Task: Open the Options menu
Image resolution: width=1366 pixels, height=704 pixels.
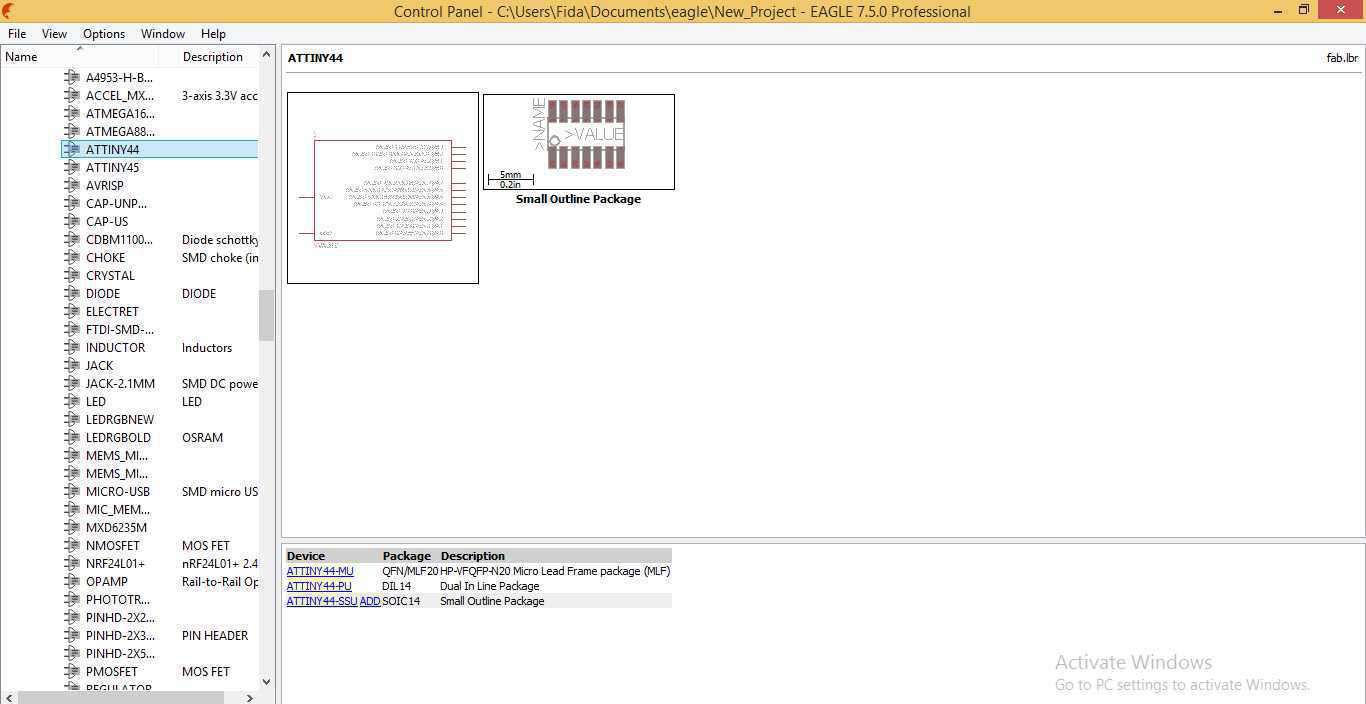Action: (104, 33)
